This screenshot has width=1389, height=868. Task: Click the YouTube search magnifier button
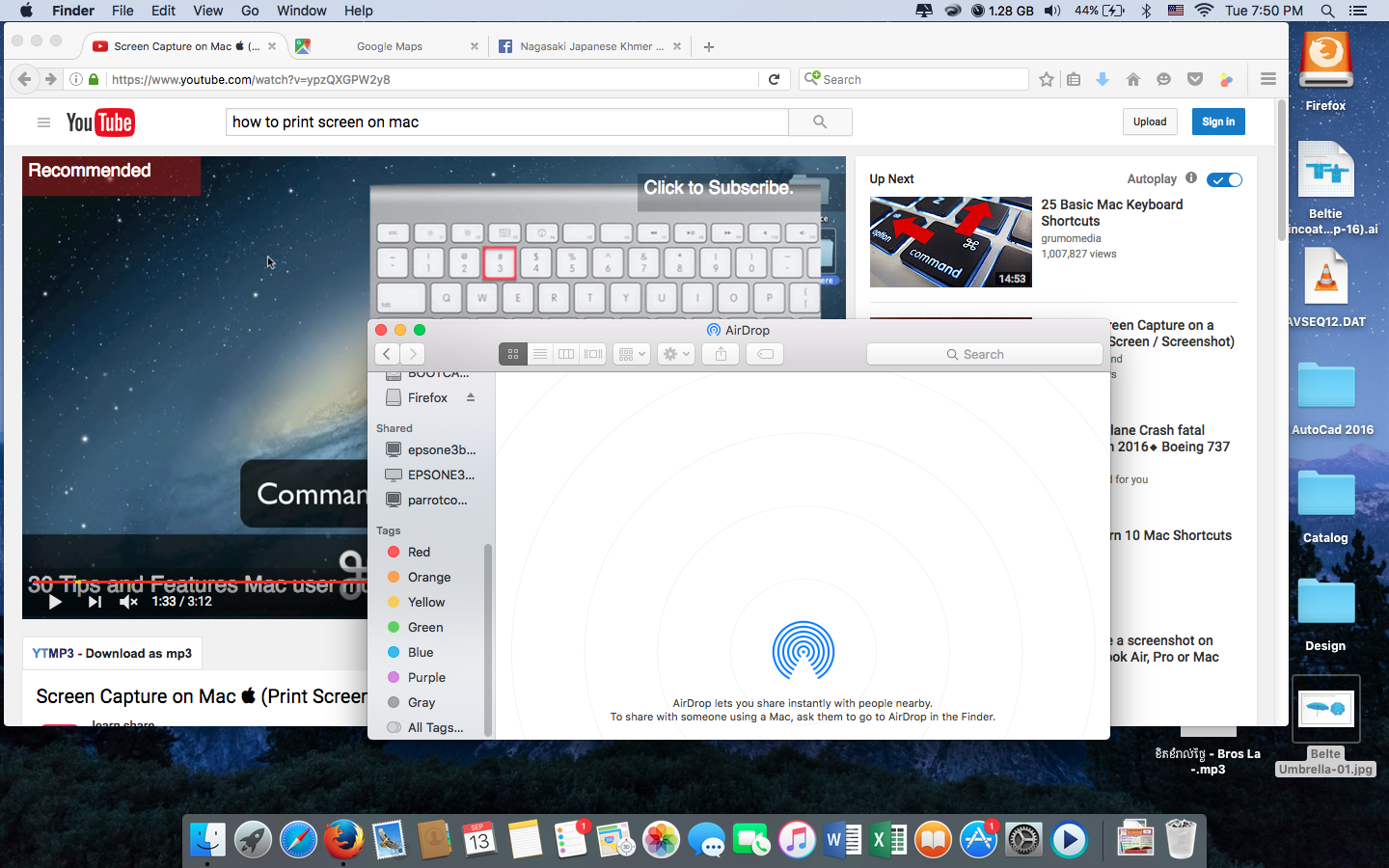820,122
